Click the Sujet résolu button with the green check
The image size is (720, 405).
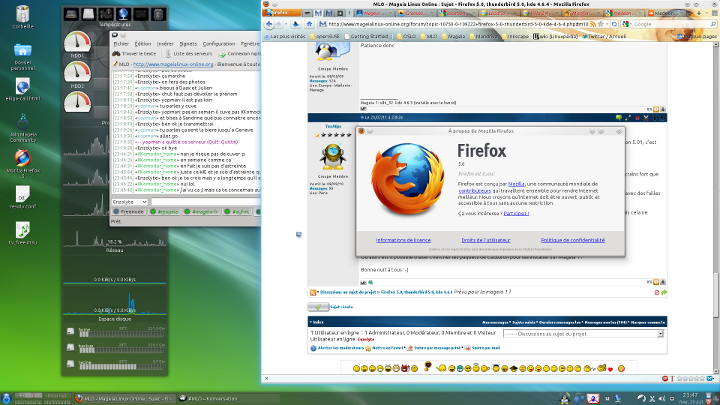click(x=318, y=307)
